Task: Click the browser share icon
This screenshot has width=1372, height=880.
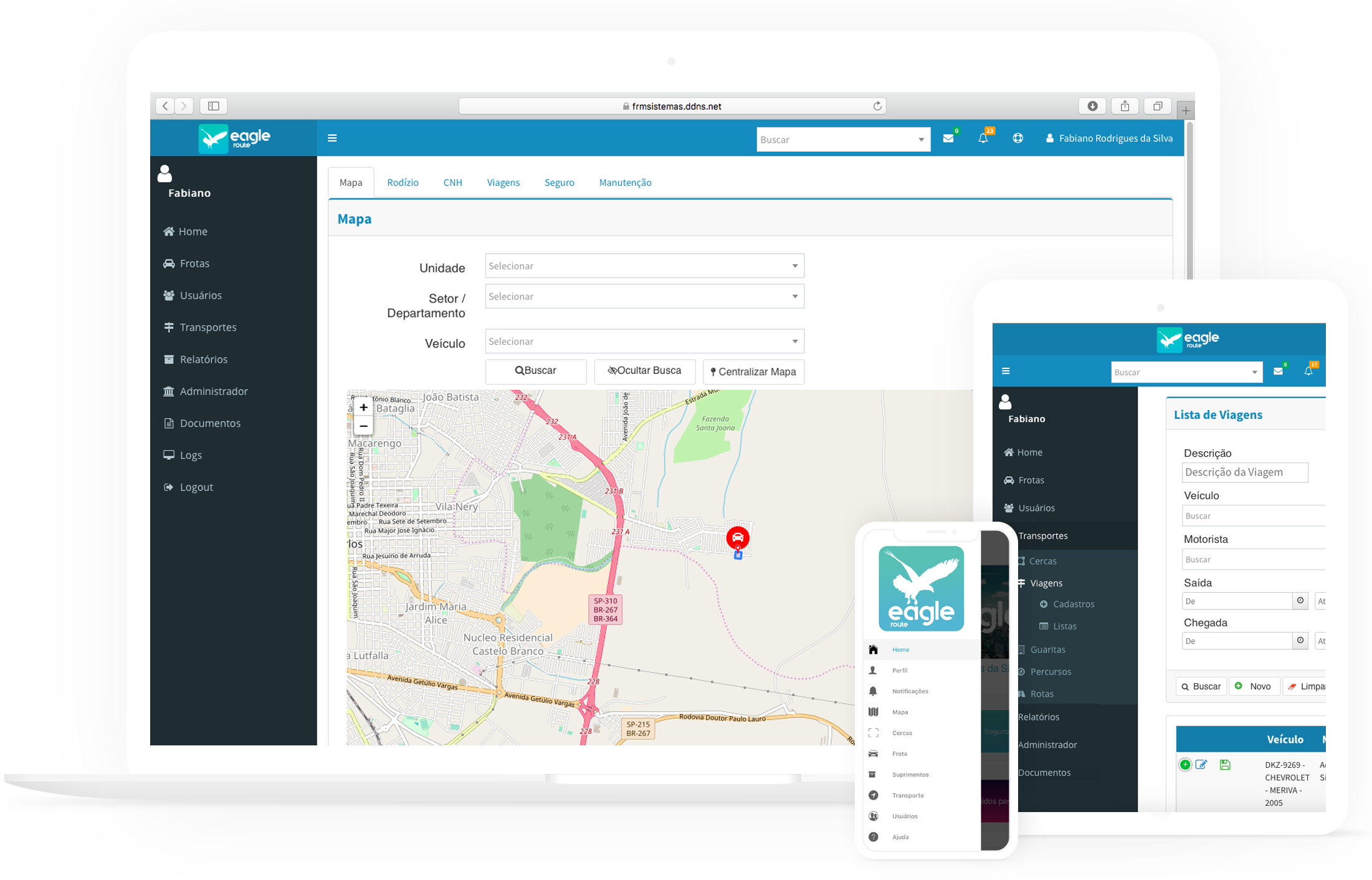Action: pos(1125,106)
